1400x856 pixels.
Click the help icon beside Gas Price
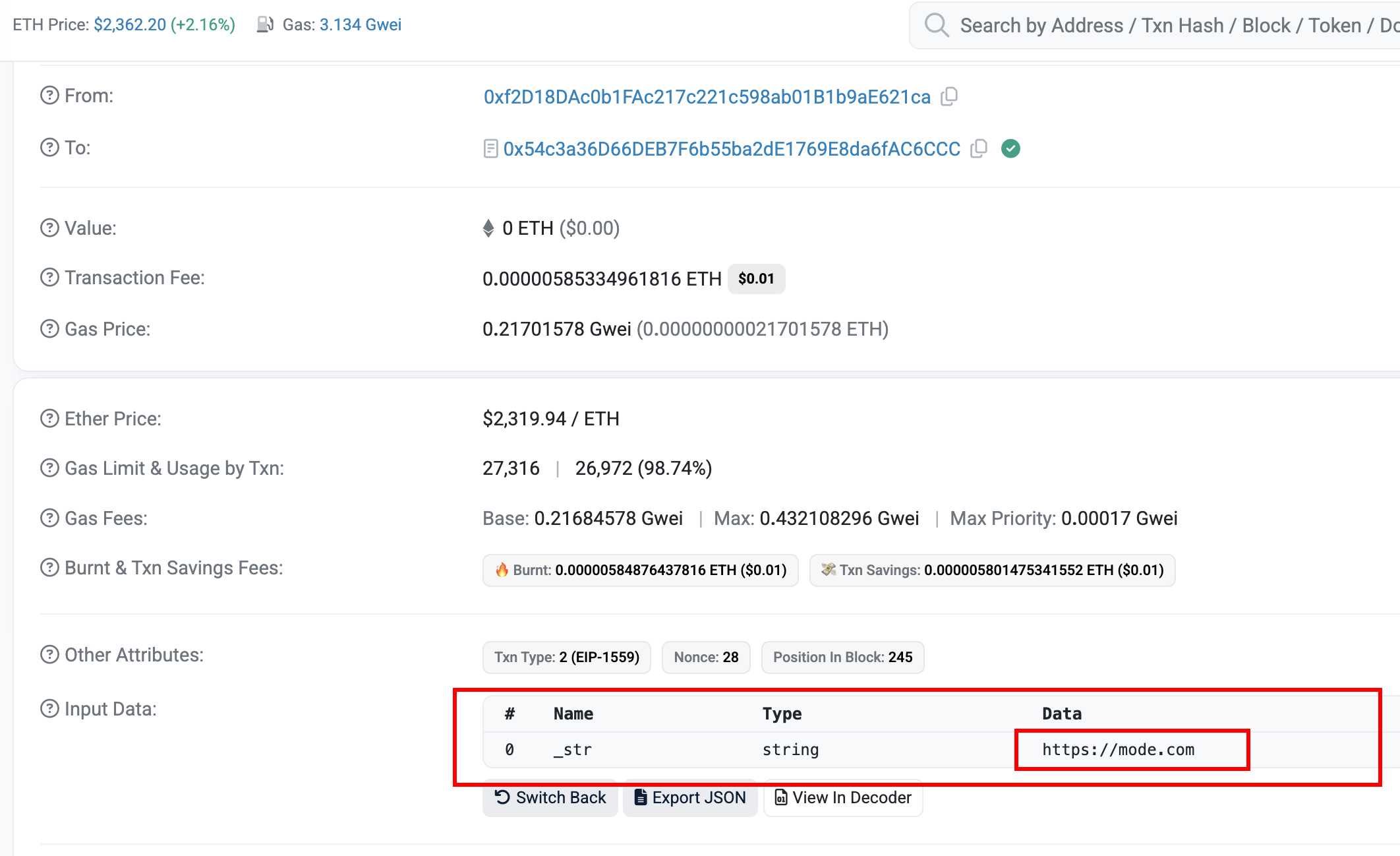click(x=49, y=329)
